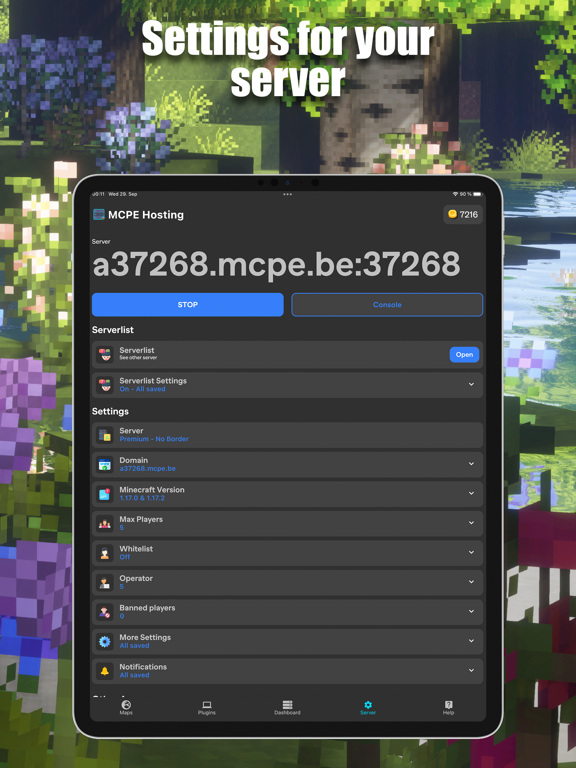Expand the Serverlist Settings chevron

click(x=471, y=384)
